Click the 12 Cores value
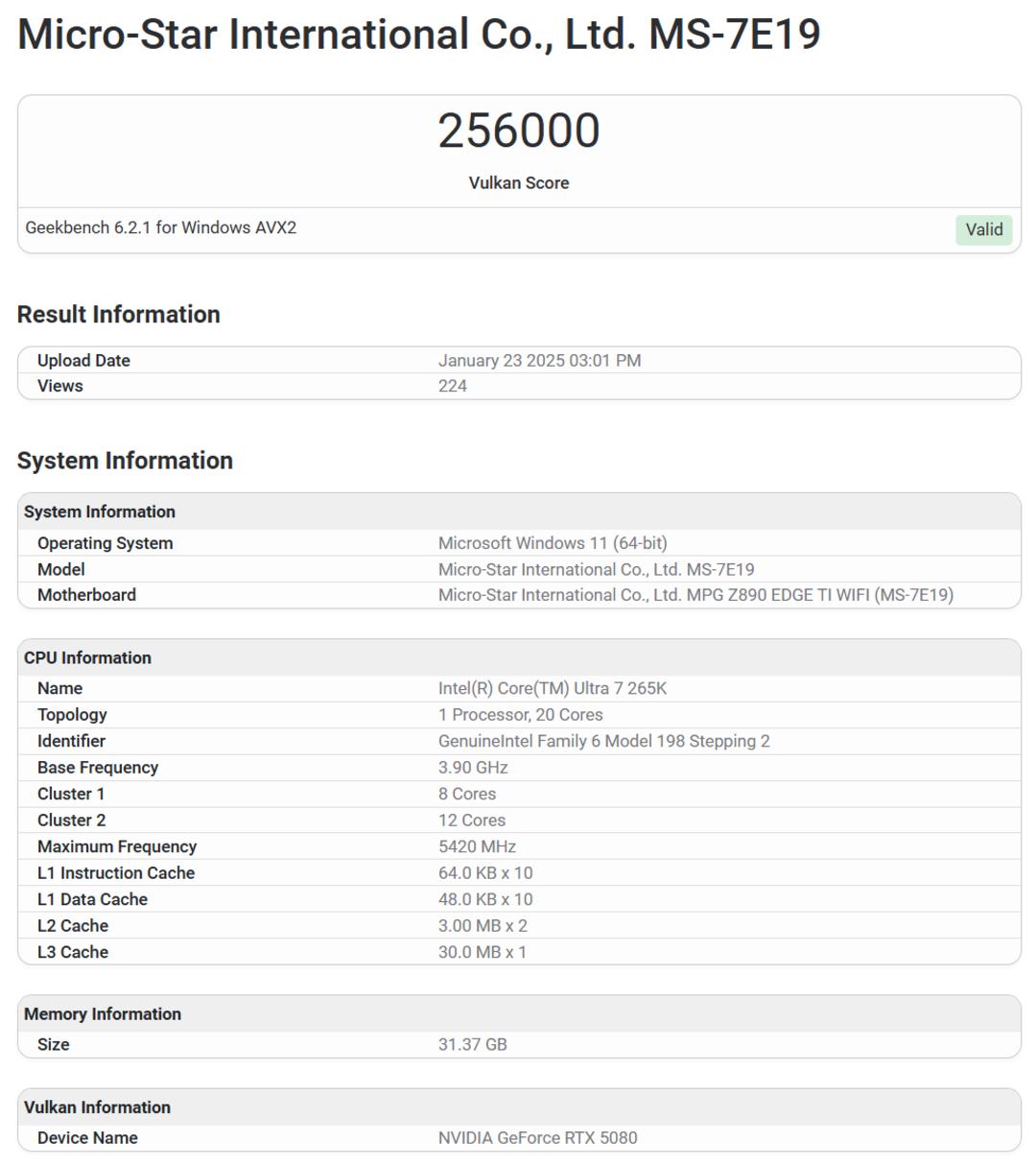Image resolution: width=1036 pixels, height=1166 pixels. click(x=472, y=820)
